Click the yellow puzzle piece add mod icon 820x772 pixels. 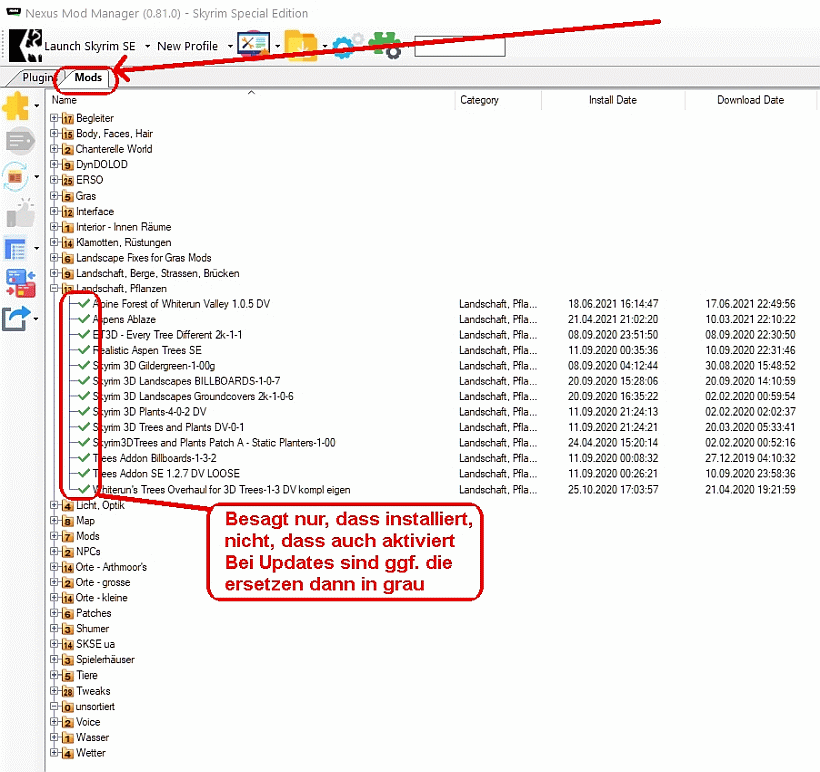pyautogui.click(x=15, y=107)
